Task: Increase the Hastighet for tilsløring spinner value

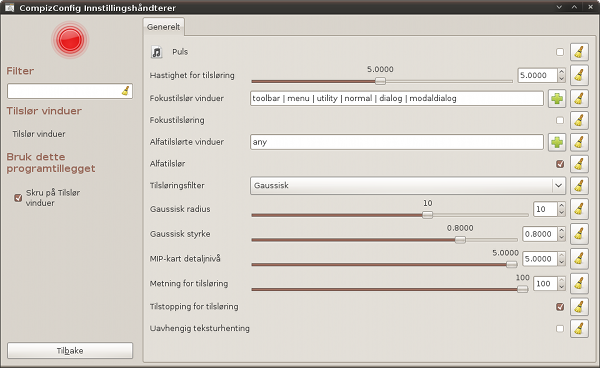Action: click(x=561, y=72)
